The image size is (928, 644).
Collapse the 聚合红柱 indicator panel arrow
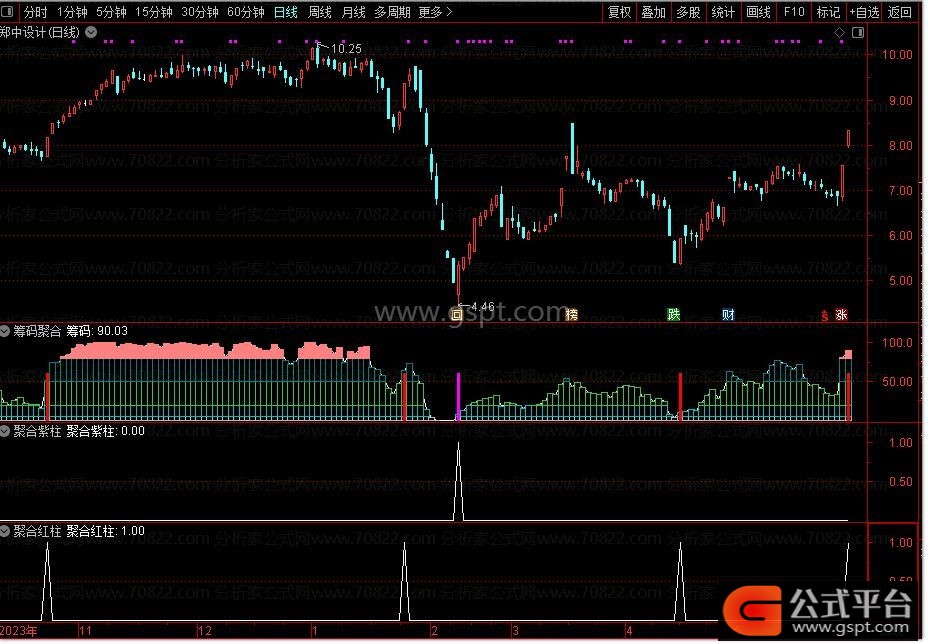5,532
